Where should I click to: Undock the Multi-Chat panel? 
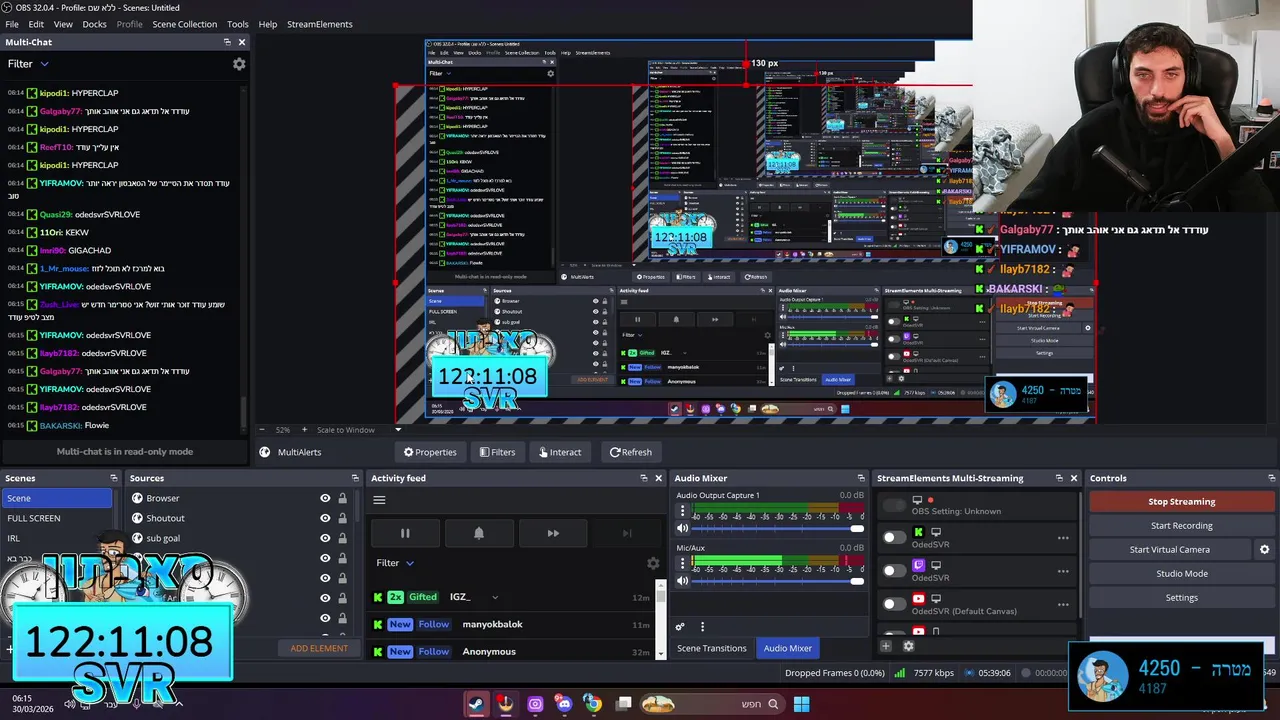tap(227, 42)
